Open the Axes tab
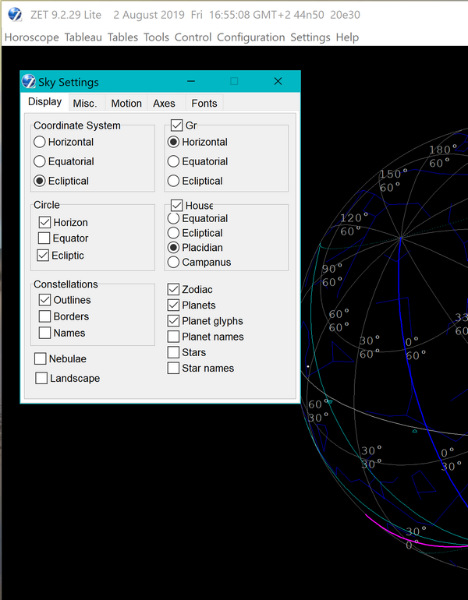 pos(164,103)
